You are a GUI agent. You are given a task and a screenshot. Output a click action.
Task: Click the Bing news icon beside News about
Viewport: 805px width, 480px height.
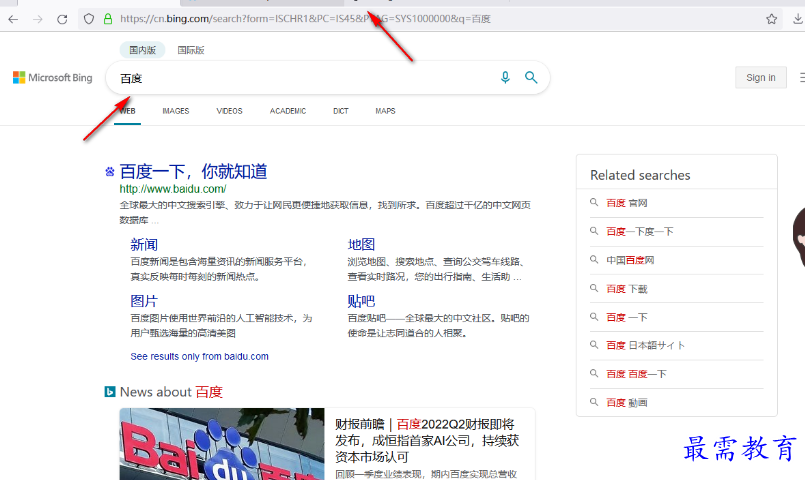(110, 392)
